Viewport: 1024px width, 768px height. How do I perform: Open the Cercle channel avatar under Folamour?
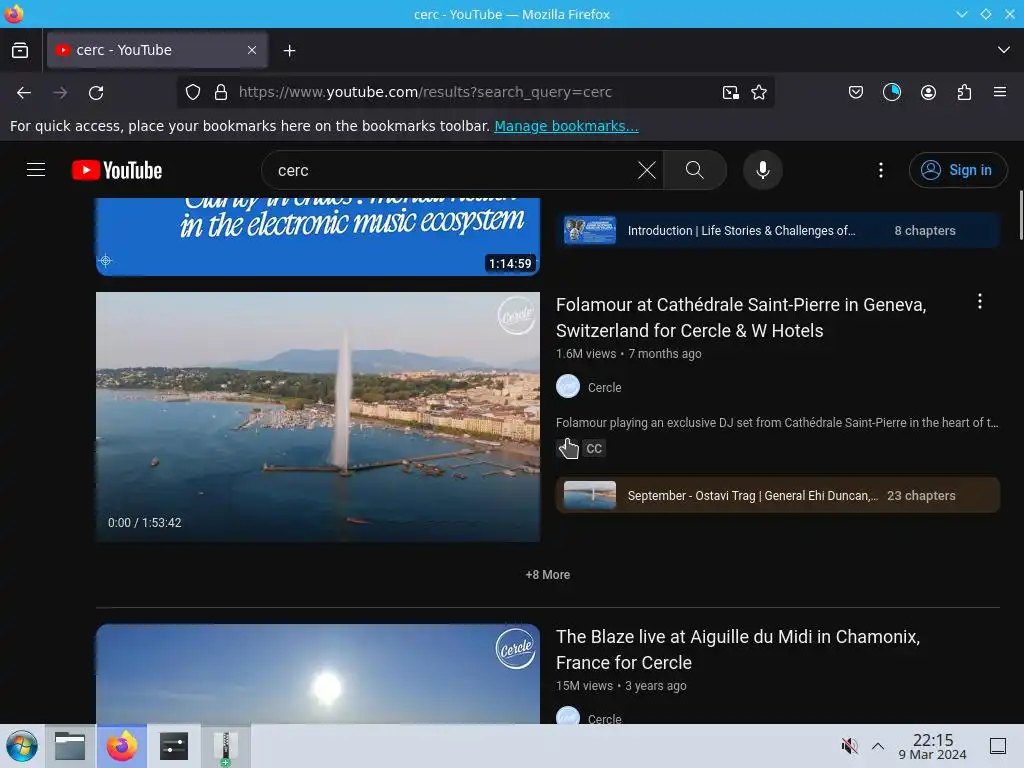pyautogui.click(x=568, y=387)
